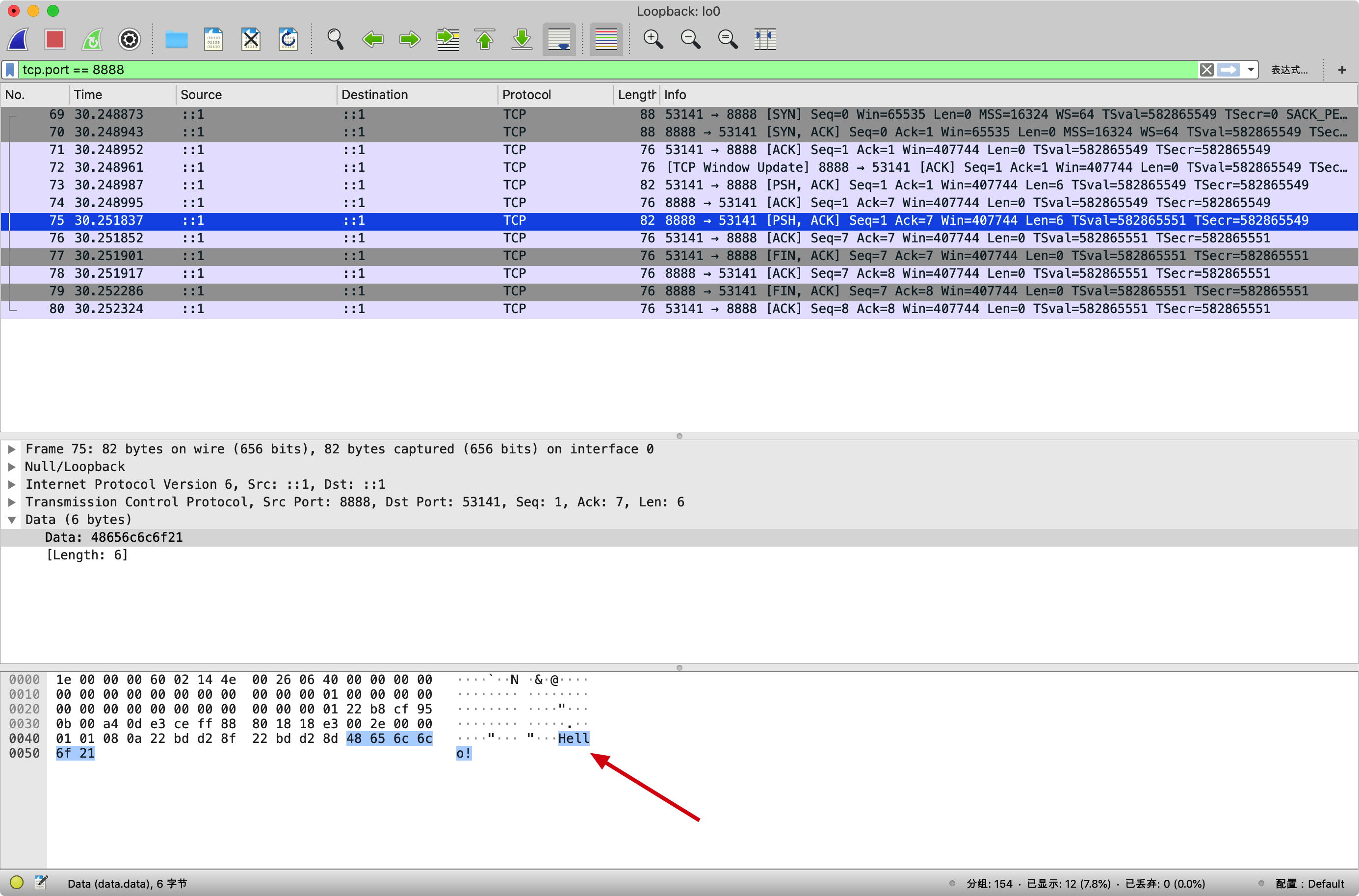This screenshot has height=896, width=1359.
Task: Toggle packet colorization rules
Action: (606, 39)
